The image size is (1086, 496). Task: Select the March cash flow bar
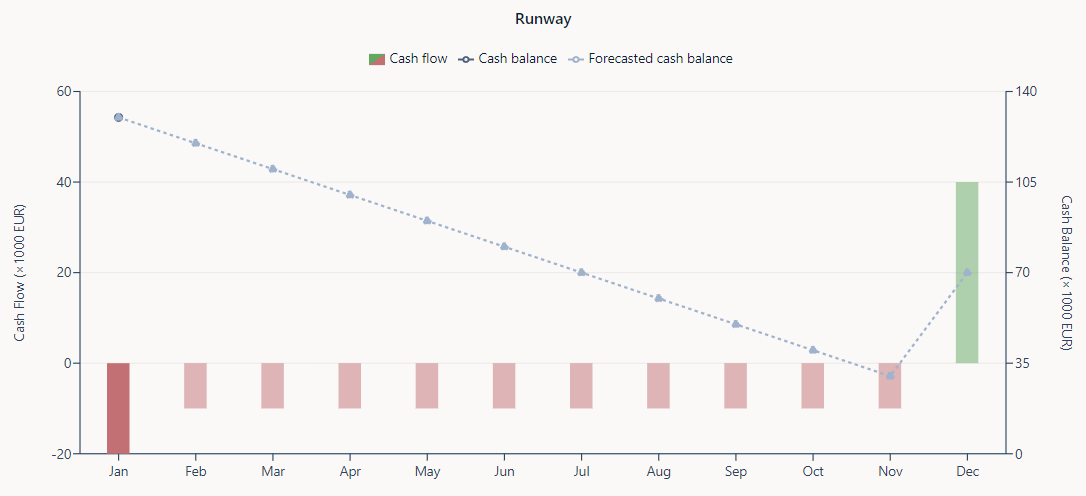(273, 385)
